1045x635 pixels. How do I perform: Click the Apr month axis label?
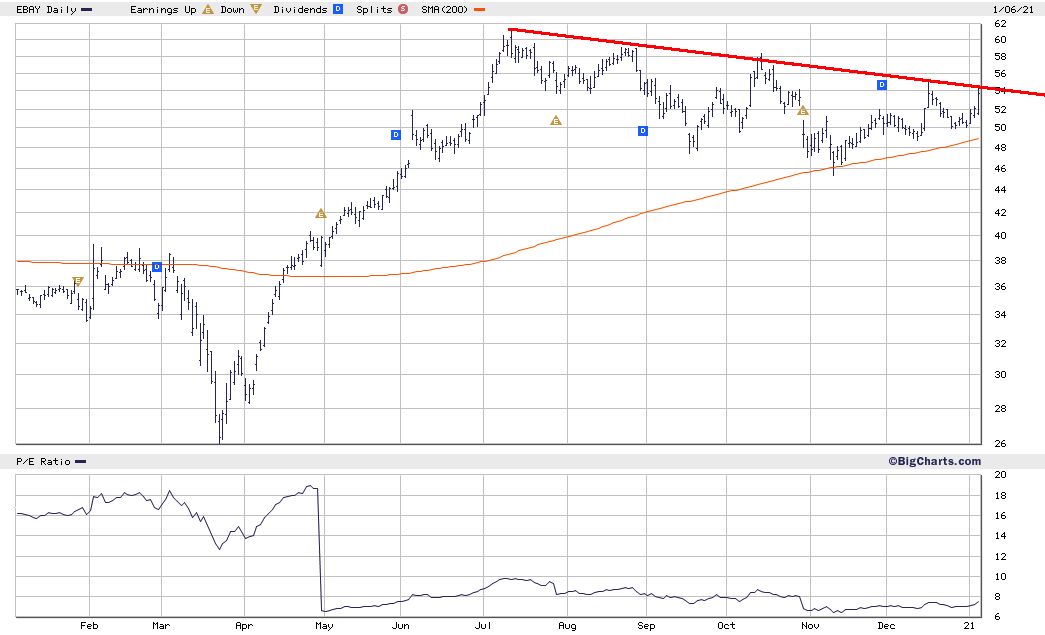coord(245,626)
